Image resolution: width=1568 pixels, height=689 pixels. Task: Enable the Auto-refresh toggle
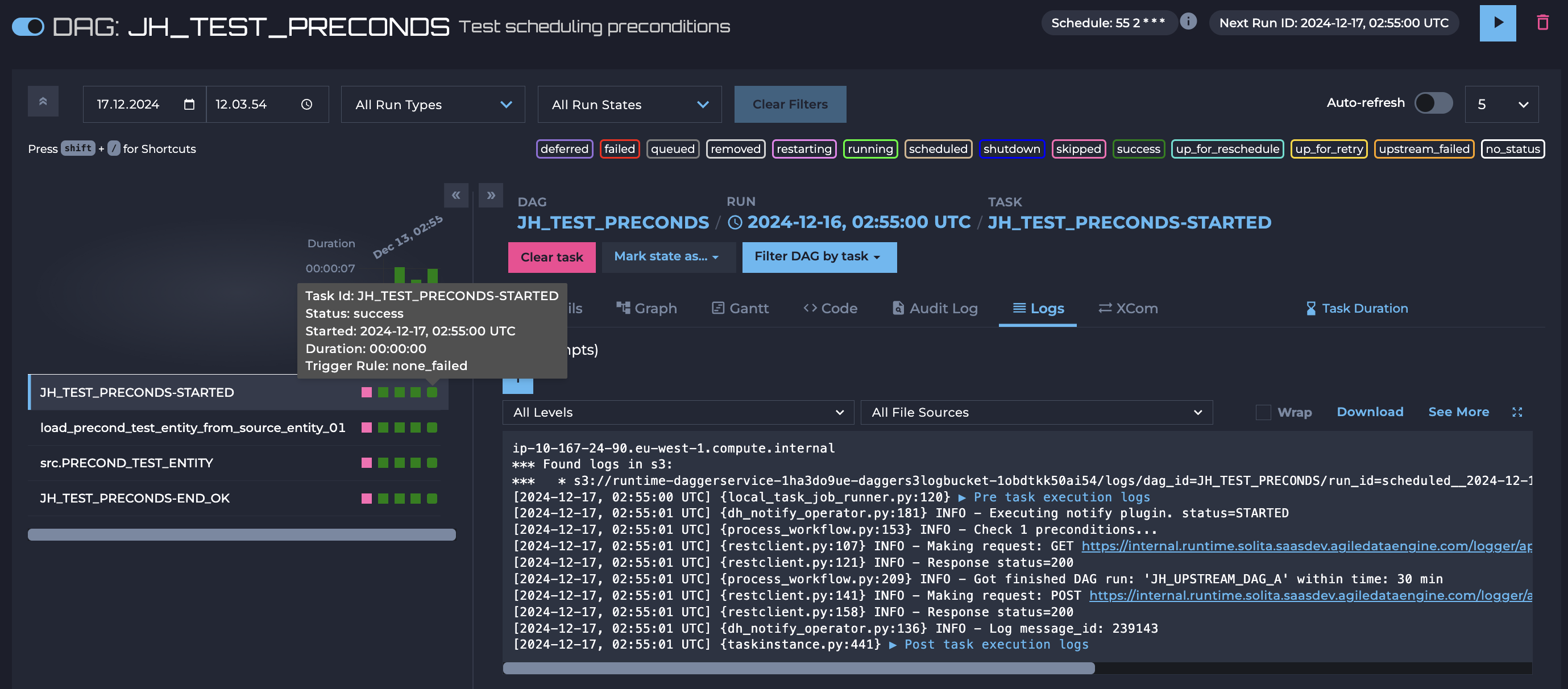1433,103
